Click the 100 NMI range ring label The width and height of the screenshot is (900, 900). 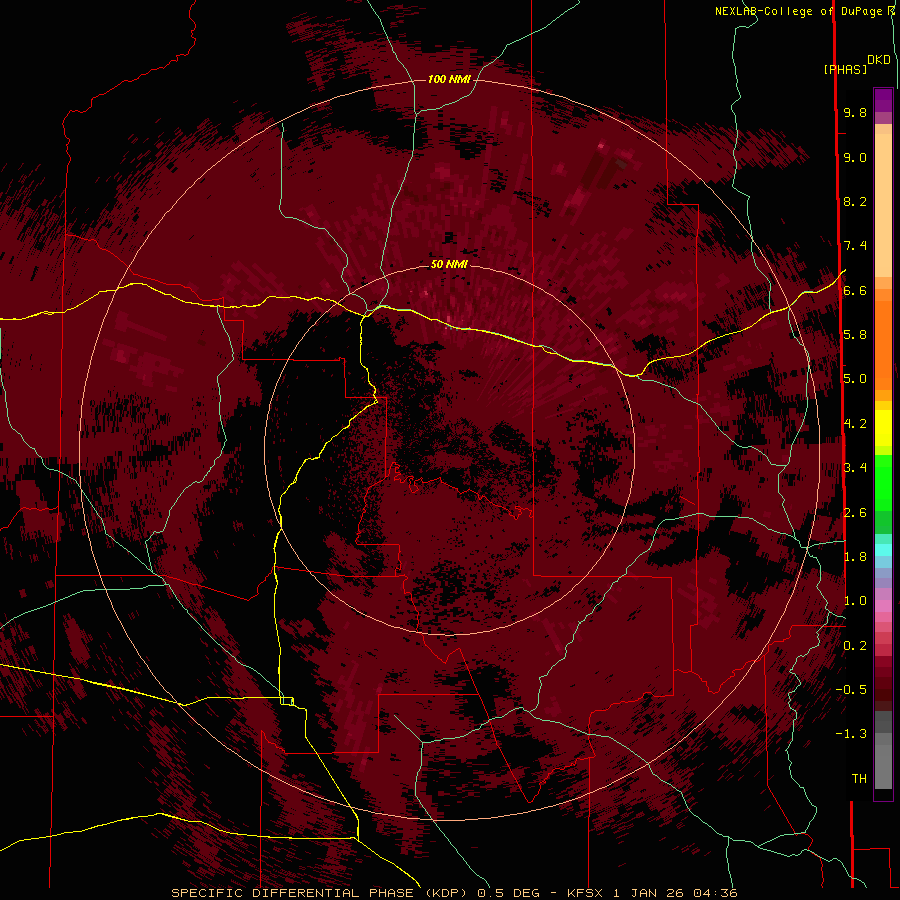point(449,79)
